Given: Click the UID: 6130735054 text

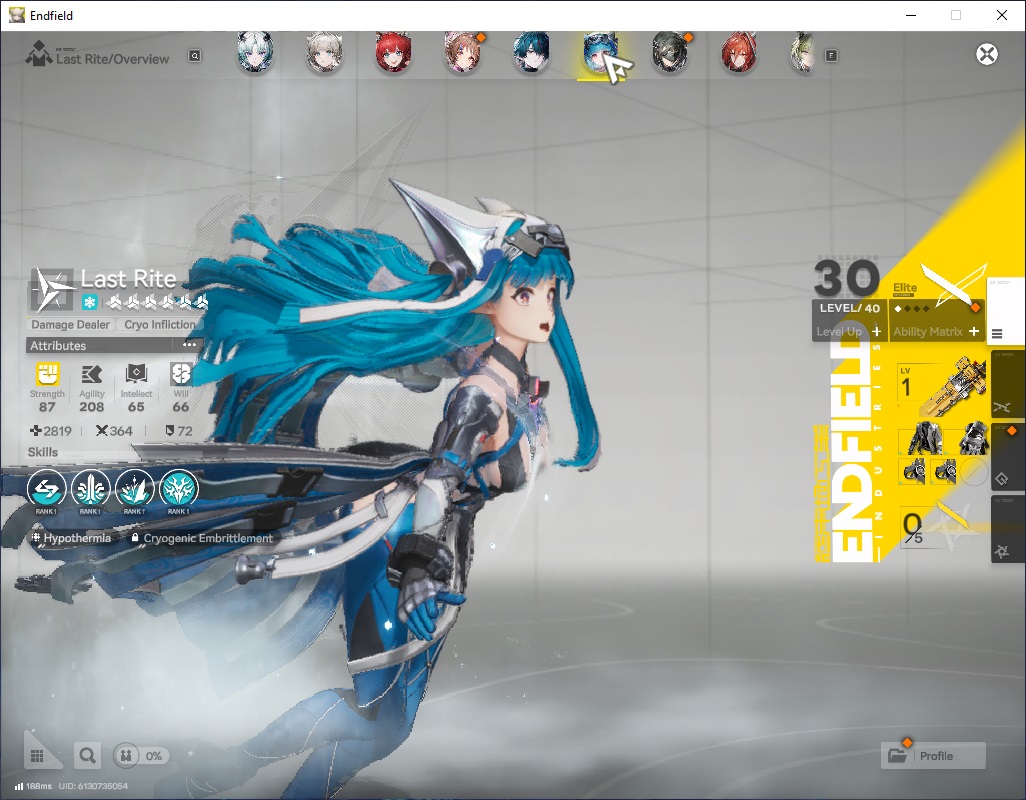Looking at the screenshot, I should pos(93,786).
